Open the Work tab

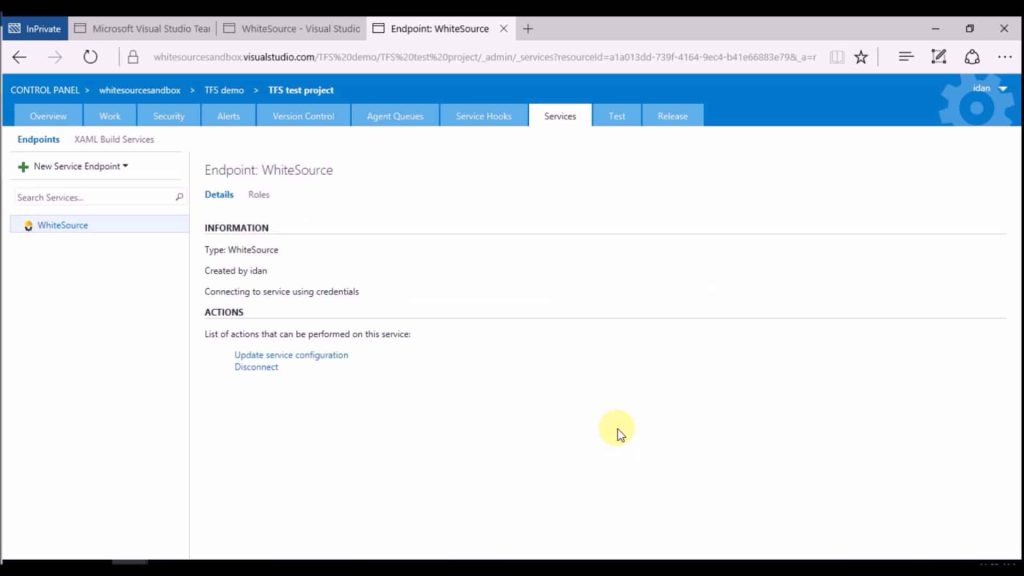click(x=110, y=116)
